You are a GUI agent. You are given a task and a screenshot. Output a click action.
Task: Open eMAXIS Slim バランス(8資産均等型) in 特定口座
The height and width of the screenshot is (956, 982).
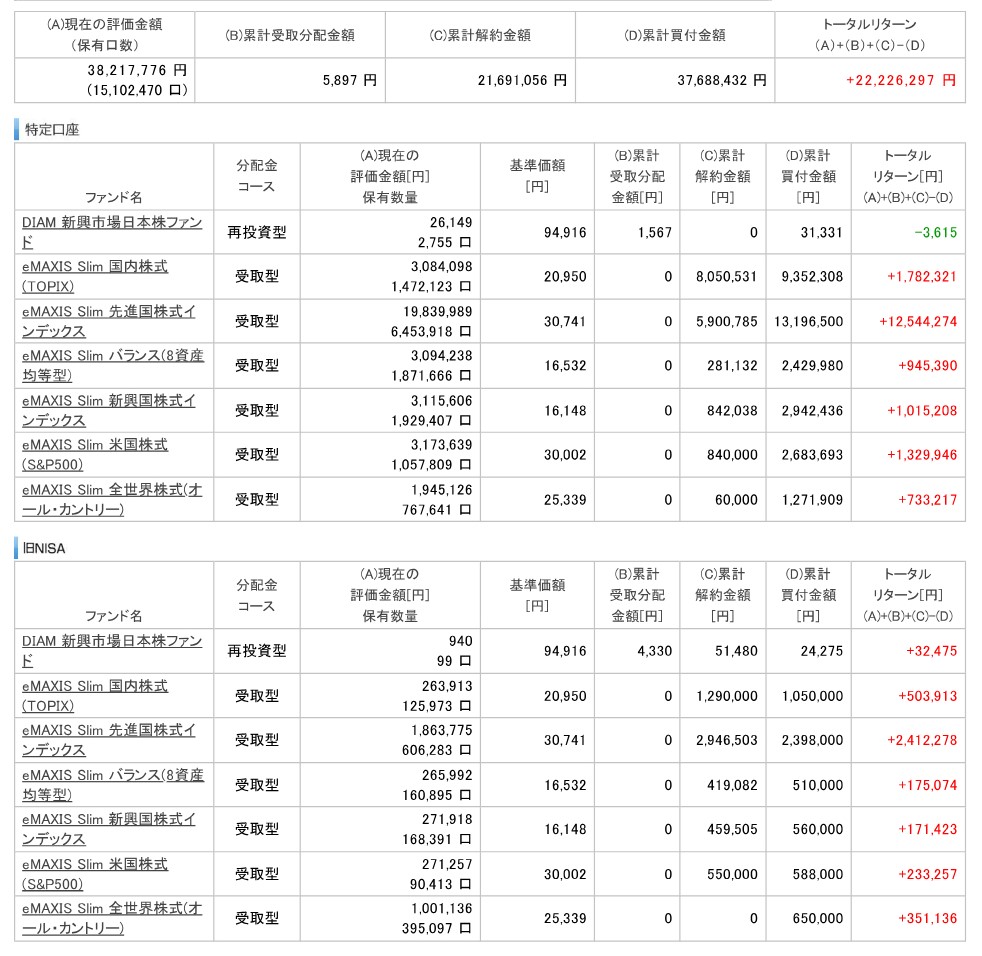coord(113,365)
